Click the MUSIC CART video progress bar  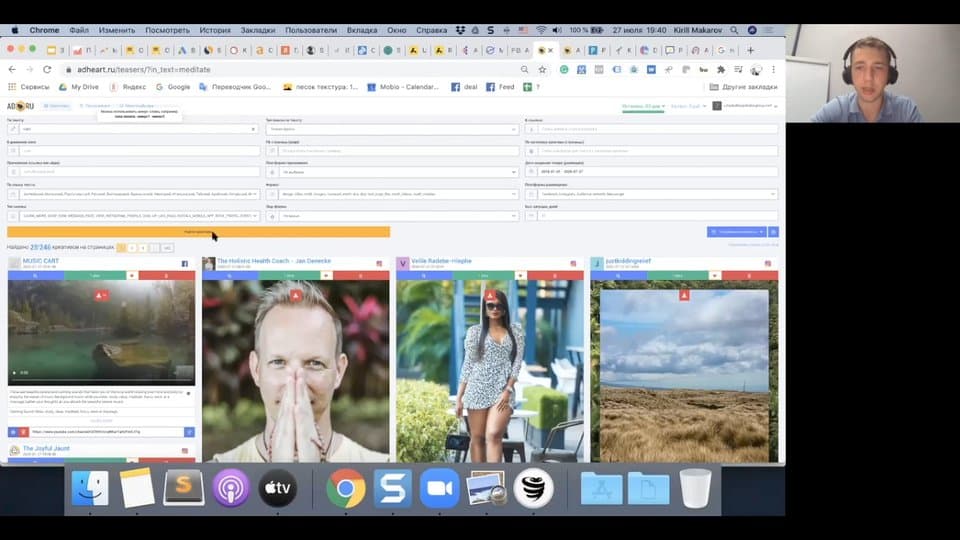(101, 381)
